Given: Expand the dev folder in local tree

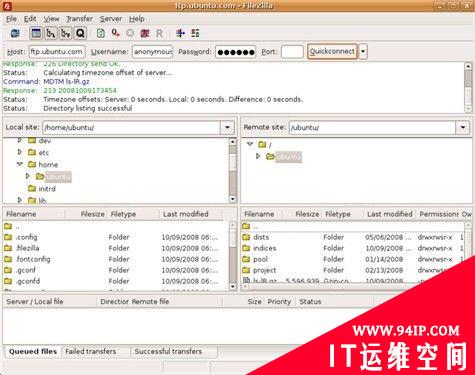Looking at the screenshot, I should pyautogui.click(x=20, y=141).
